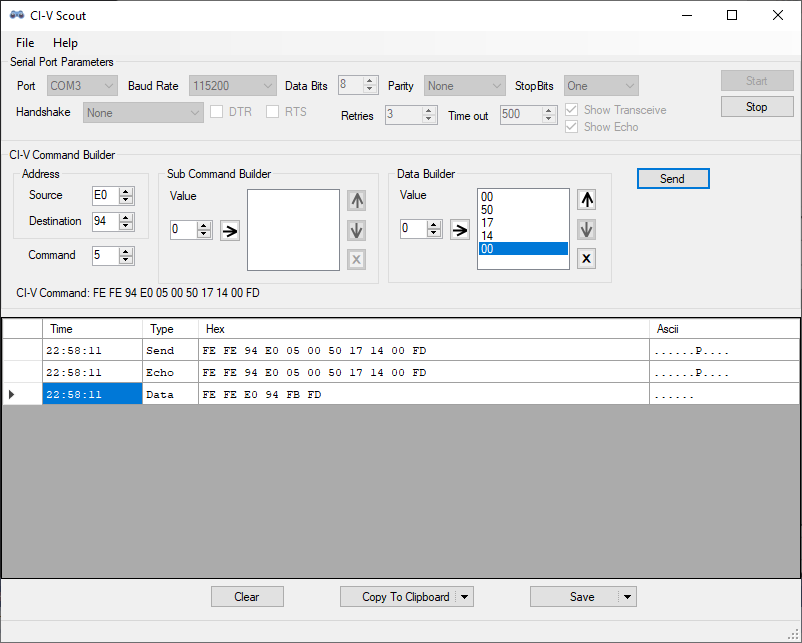
Task: Click the Stop button
Action: (x=757, y=107)
